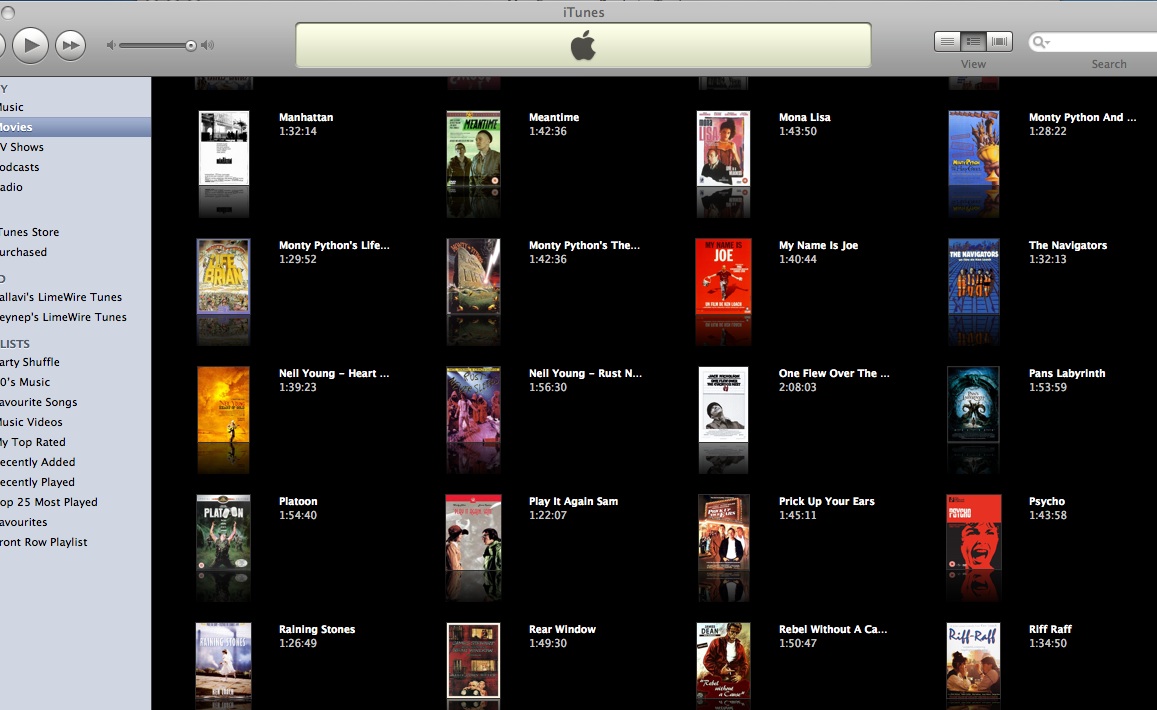The image size is (1157, 710).
Task: Select Rebel Without A Ca... poster
Action: coord(724,661)
